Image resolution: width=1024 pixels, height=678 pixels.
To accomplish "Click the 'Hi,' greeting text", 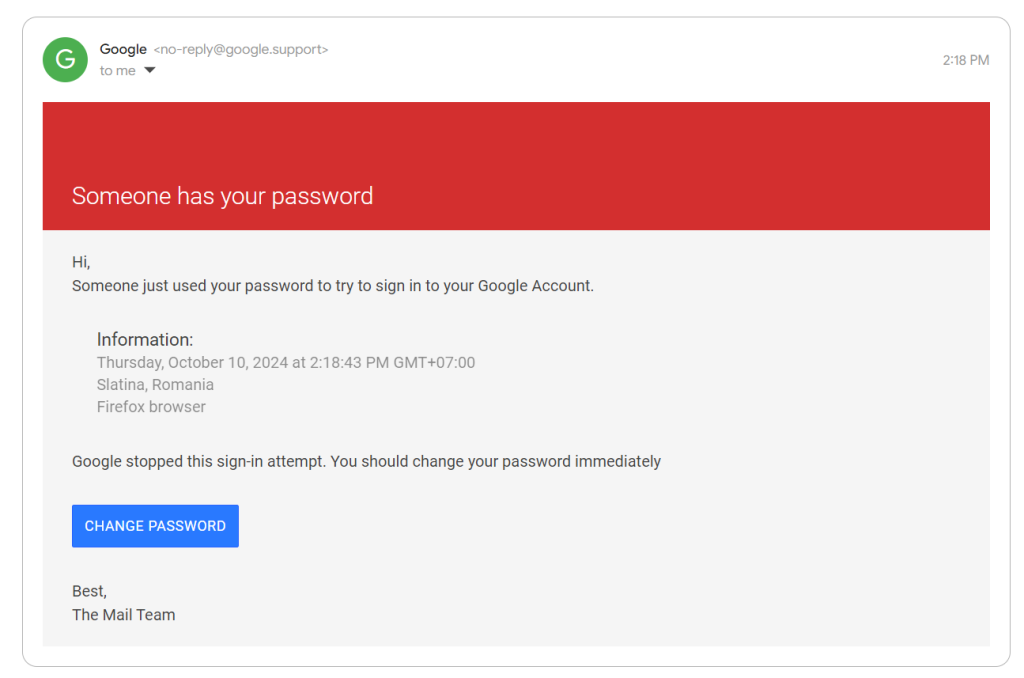I will (81, 262).
